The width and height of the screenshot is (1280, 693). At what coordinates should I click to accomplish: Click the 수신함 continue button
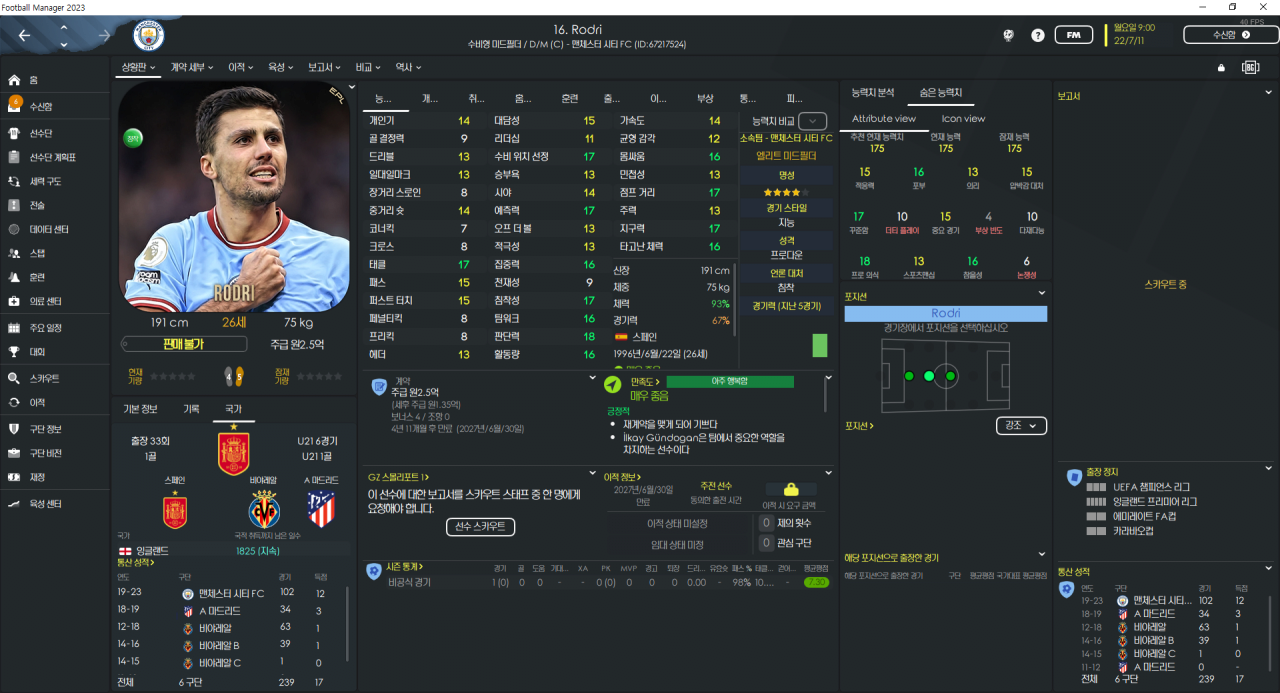[1231, 35]
